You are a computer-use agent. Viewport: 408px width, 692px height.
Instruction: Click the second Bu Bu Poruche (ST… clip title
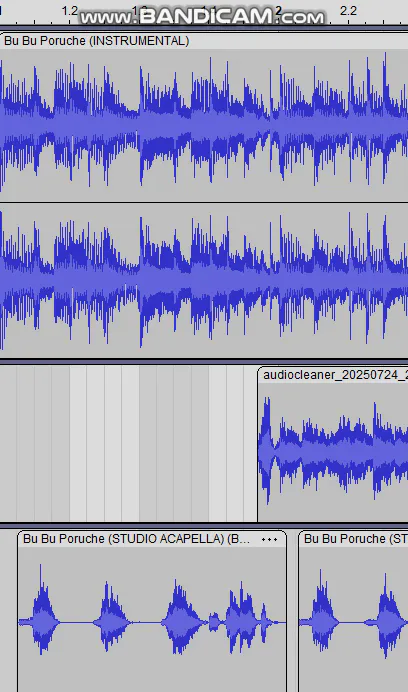coord(355,539)
